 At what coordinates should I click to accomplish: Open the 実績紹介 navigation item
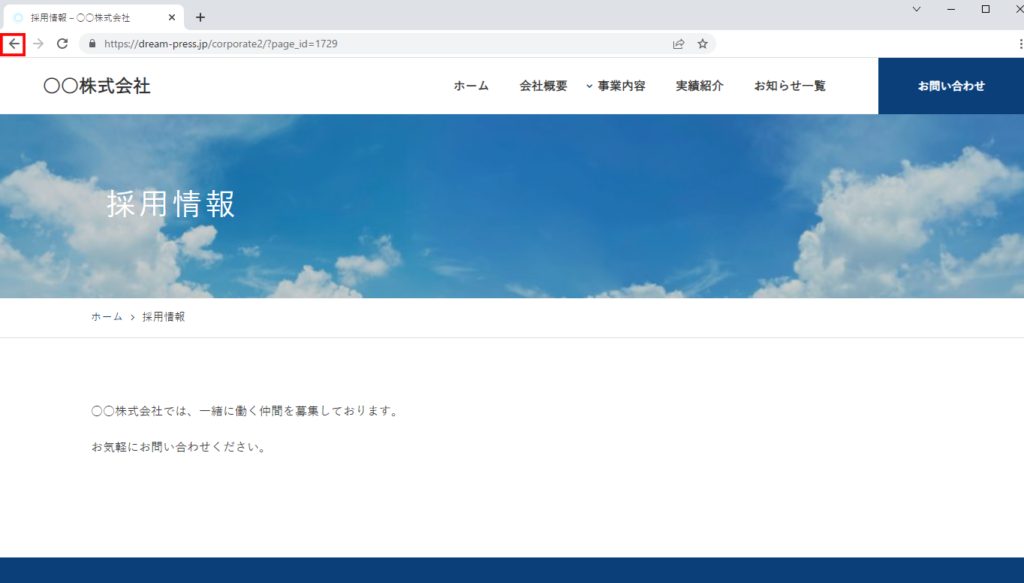[699, 86]
